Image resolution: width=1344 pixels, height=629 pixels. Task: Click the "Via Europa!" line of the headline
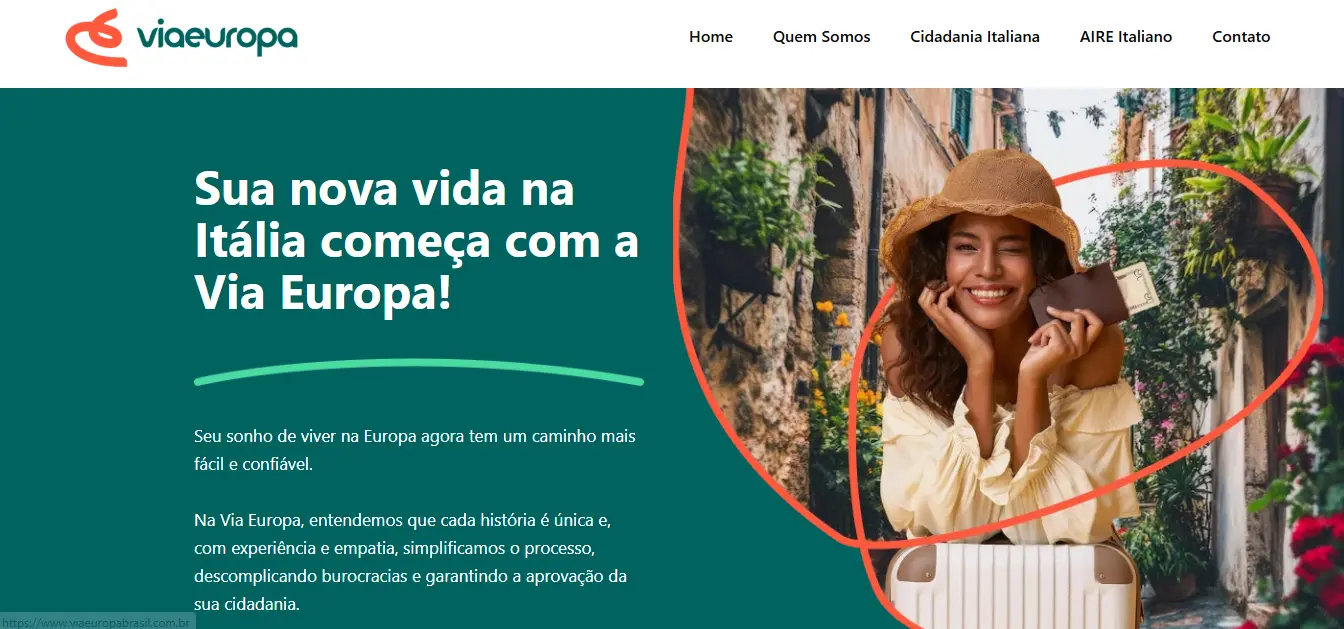pyautogui.click(x=323, y=292)
